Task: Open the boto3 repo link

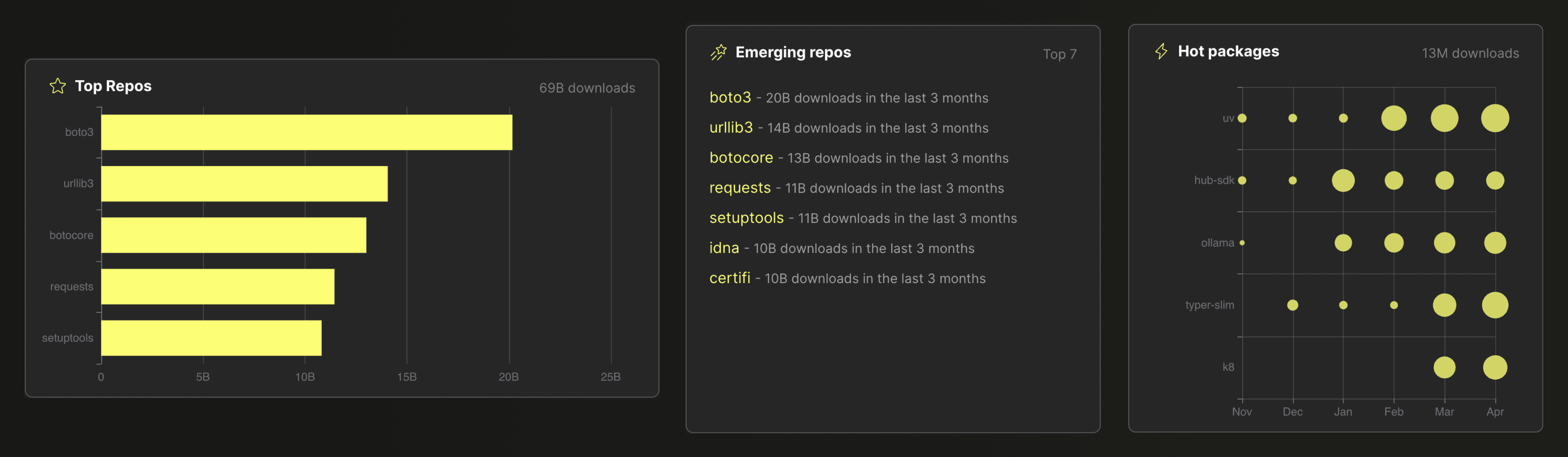Action: (730, 98)
